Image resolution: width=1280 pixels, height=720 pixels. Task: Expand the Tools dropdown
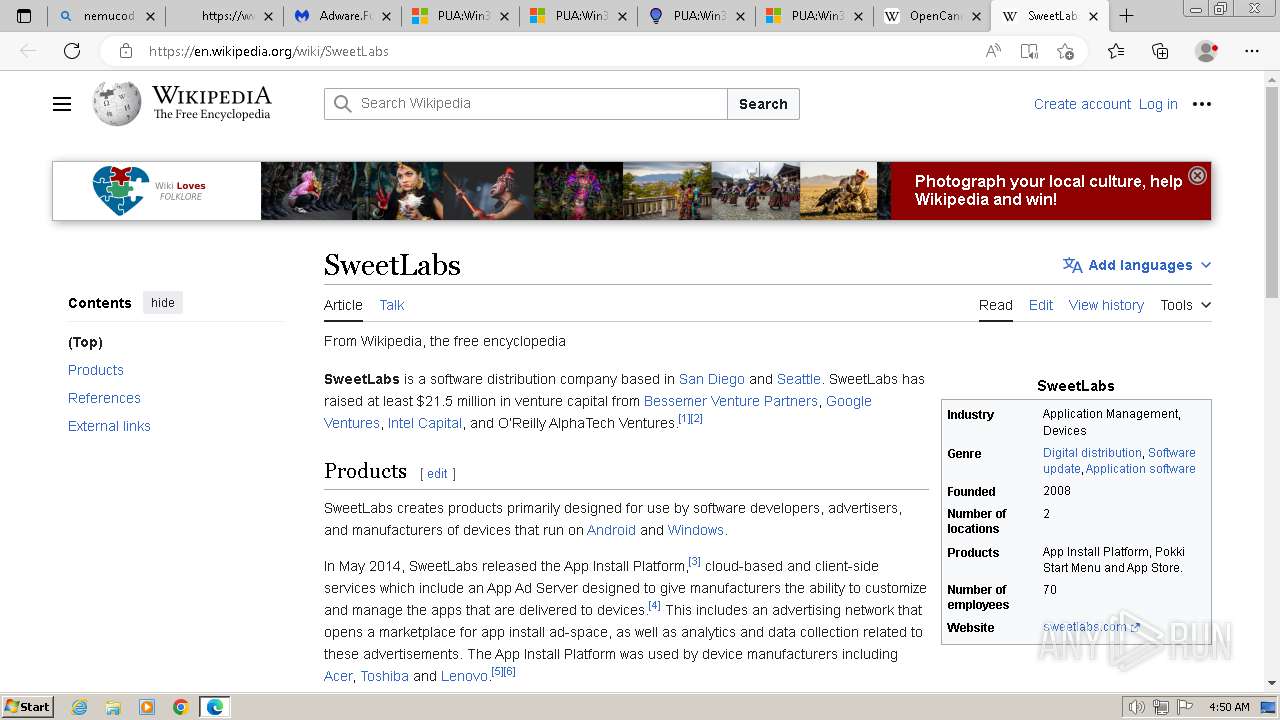coord(1186,305)
